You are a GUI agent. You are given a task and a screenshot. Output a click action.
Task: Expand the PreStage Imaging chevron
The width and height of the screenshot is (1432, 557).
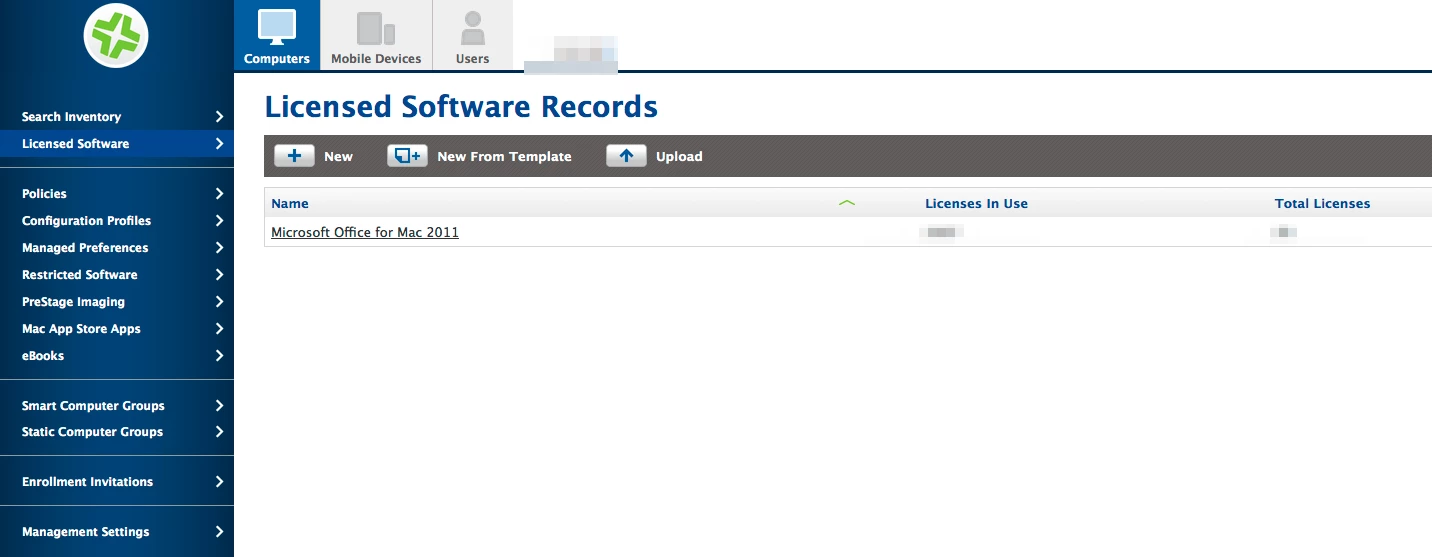(219, 302)
